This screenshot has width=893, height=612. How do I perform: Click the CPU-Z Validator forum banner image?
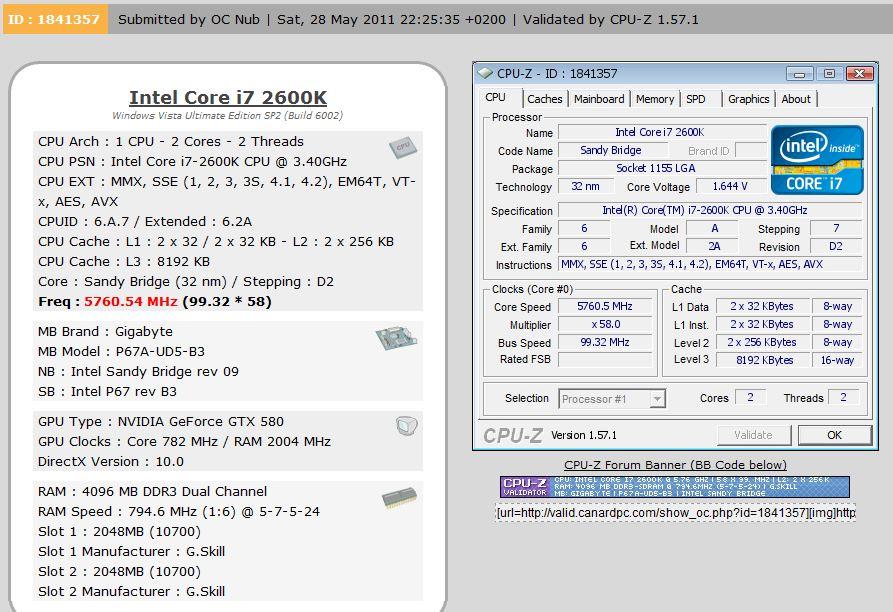point(675,487)
